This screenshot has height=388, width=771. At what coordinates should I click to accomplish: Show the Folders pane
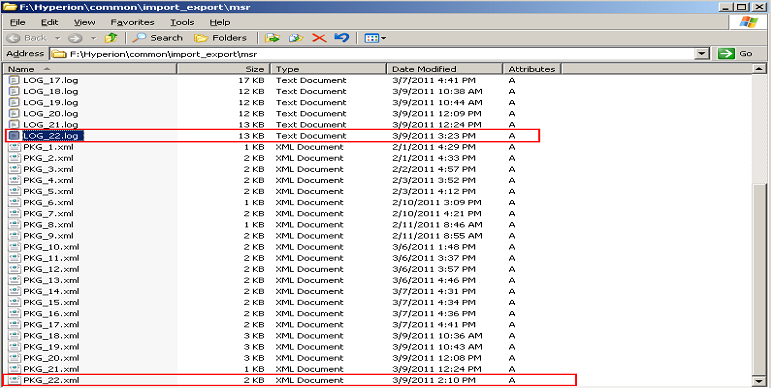click(220, 38)
